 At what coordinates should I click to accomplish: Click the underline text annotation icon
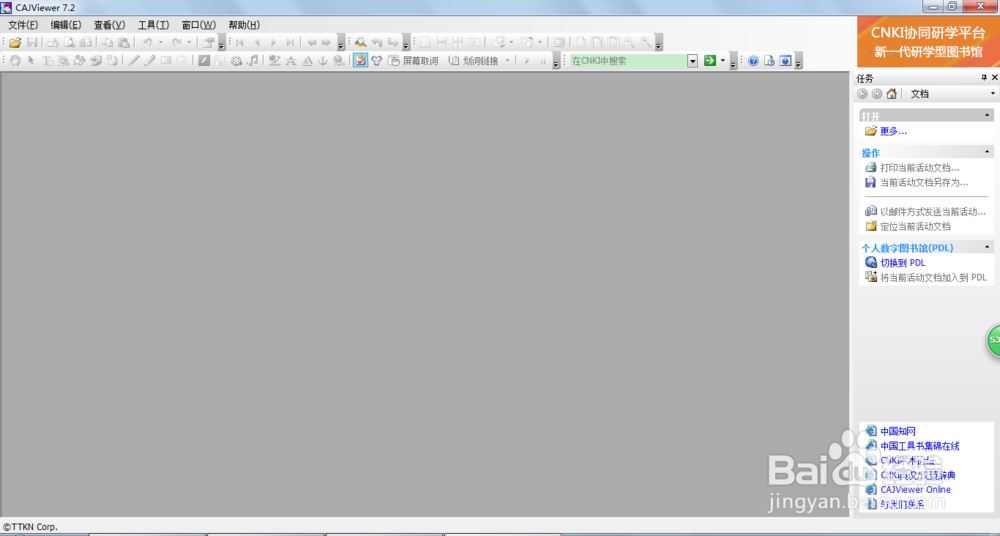click(x=307, y=61)
